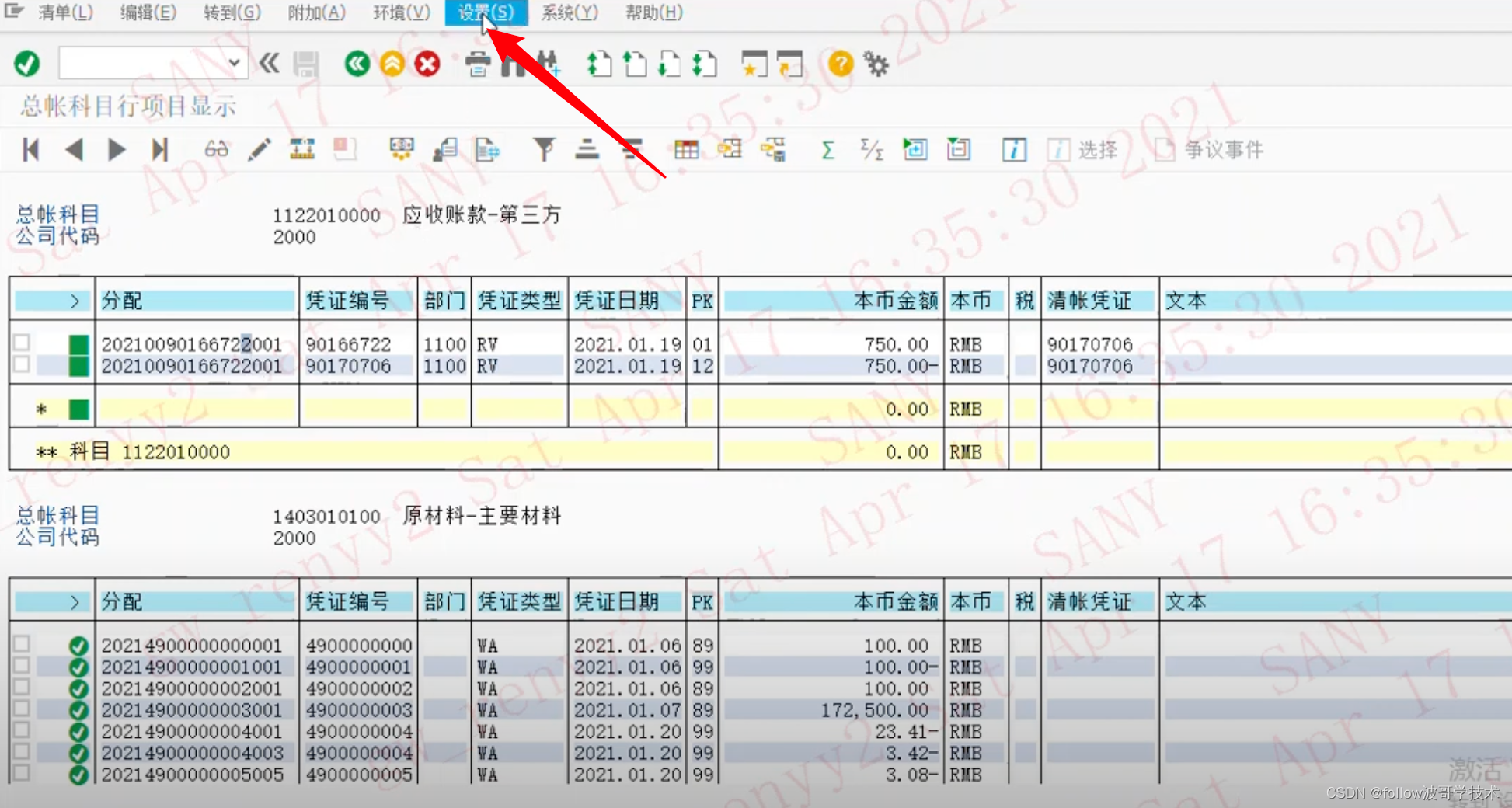Open the 帮助(H) menu

pyautogui.click(x=653, y=12)
